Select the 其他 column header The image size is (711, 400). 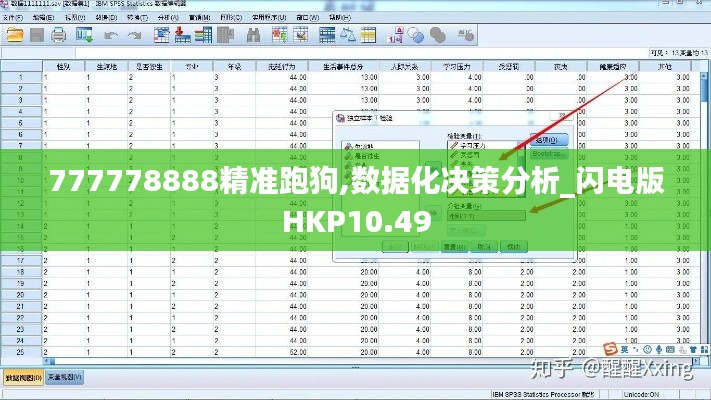(x=665, y=67)
